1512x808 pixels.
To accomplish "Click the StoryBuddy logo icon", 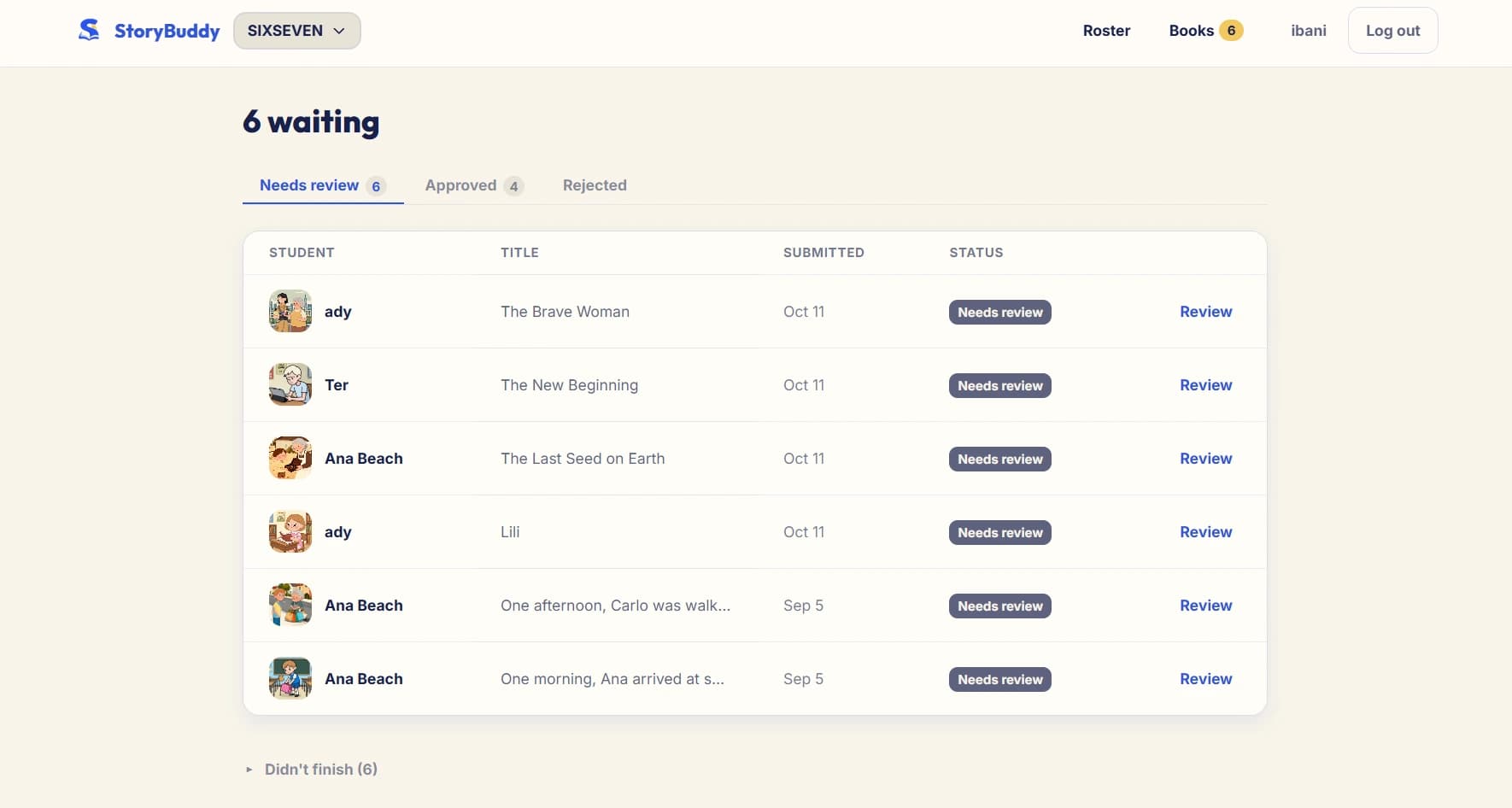I will click(89, 30).
